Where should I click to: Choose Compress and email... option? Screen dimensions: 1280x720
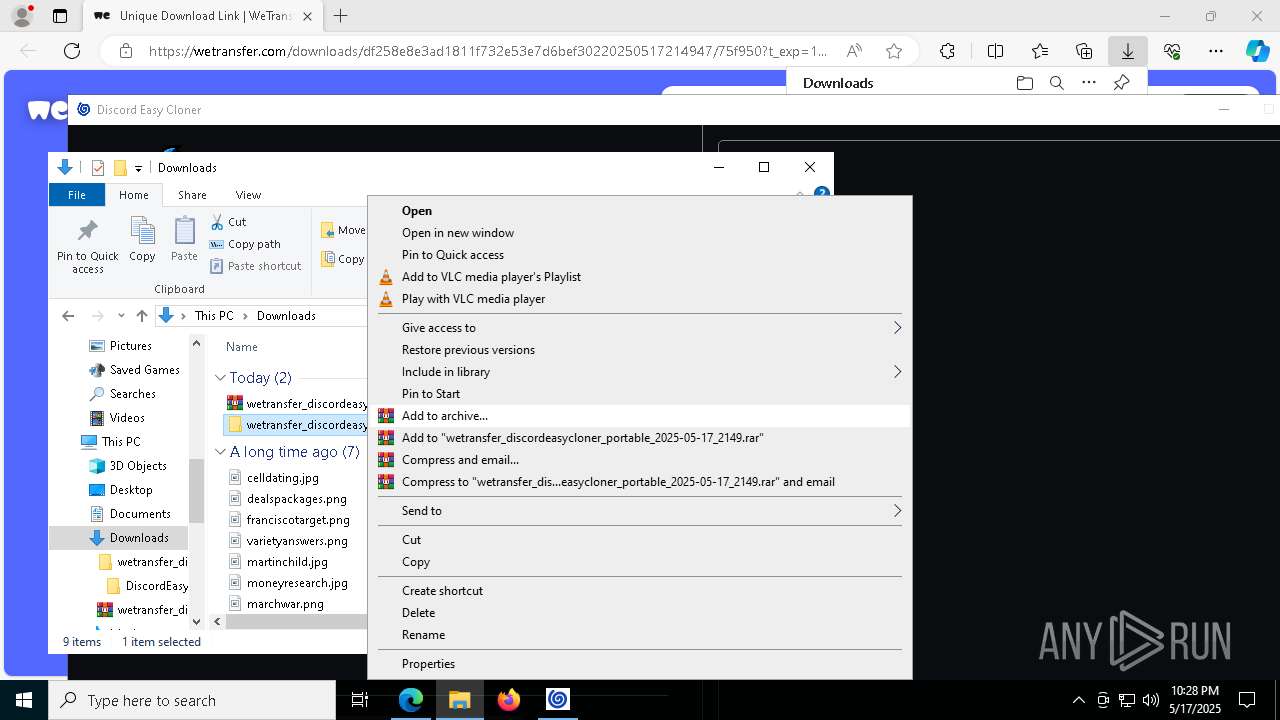point(641,460)
